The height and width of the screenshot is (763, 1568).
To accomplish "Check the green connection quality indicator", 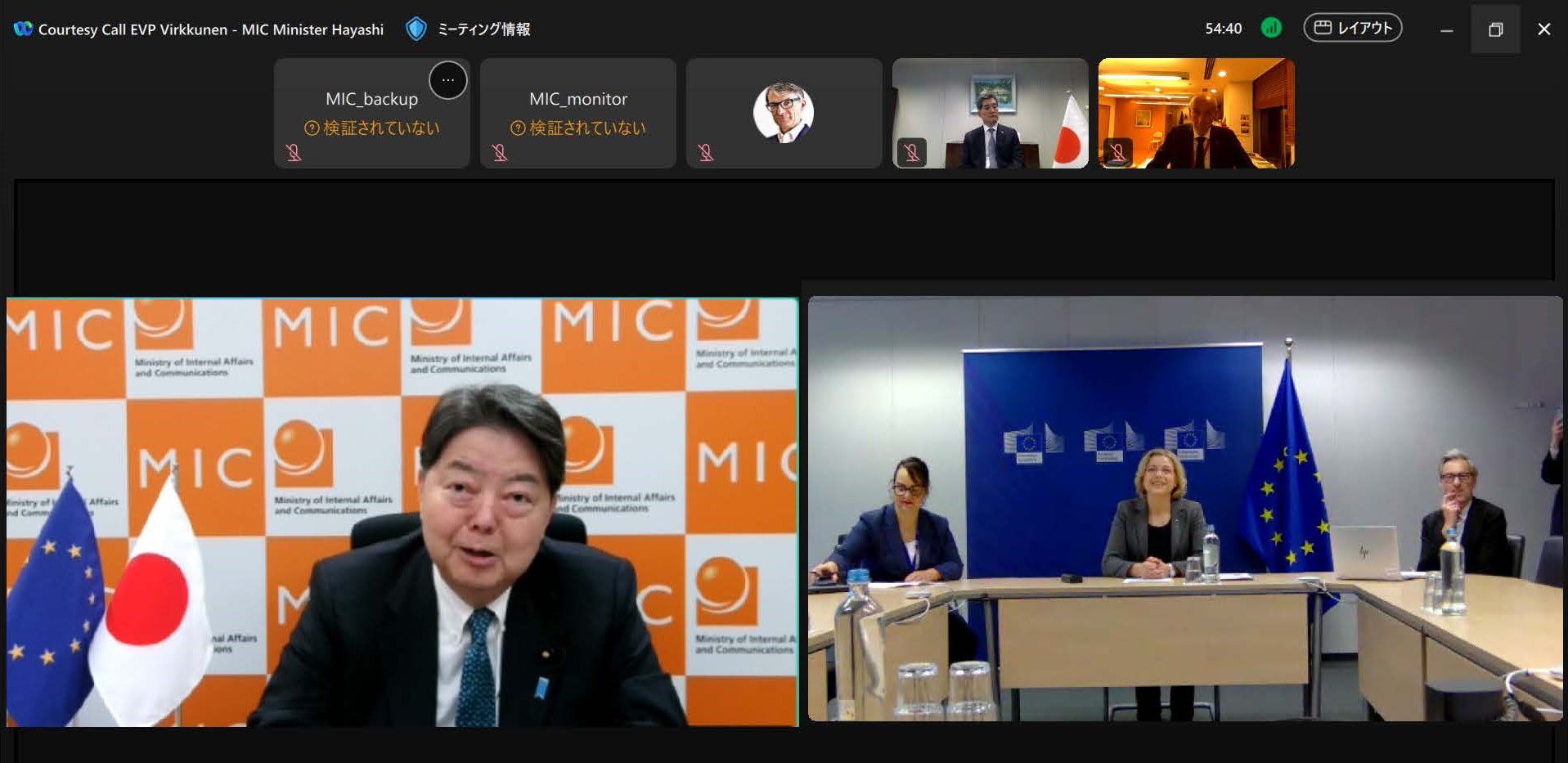I will 1270,28.
